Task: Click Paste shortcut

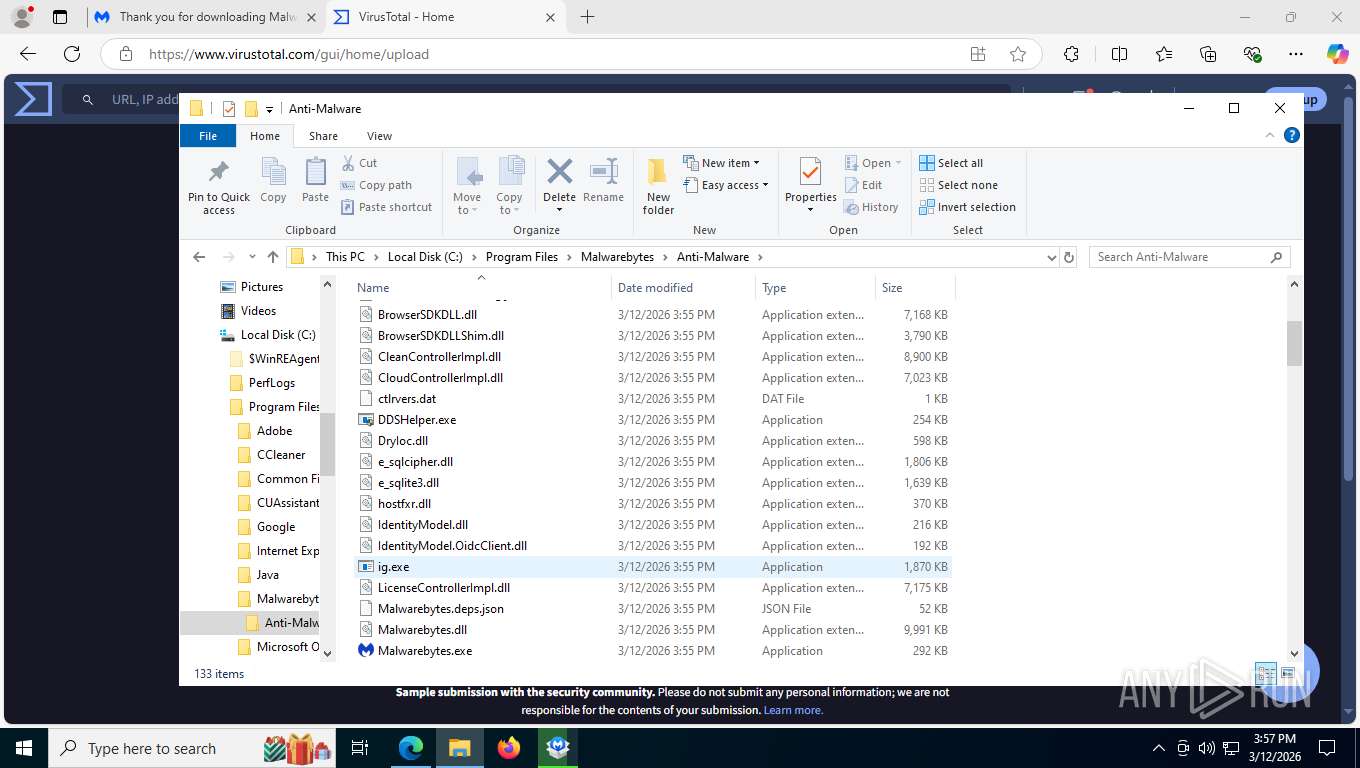Action: (386, 207)
